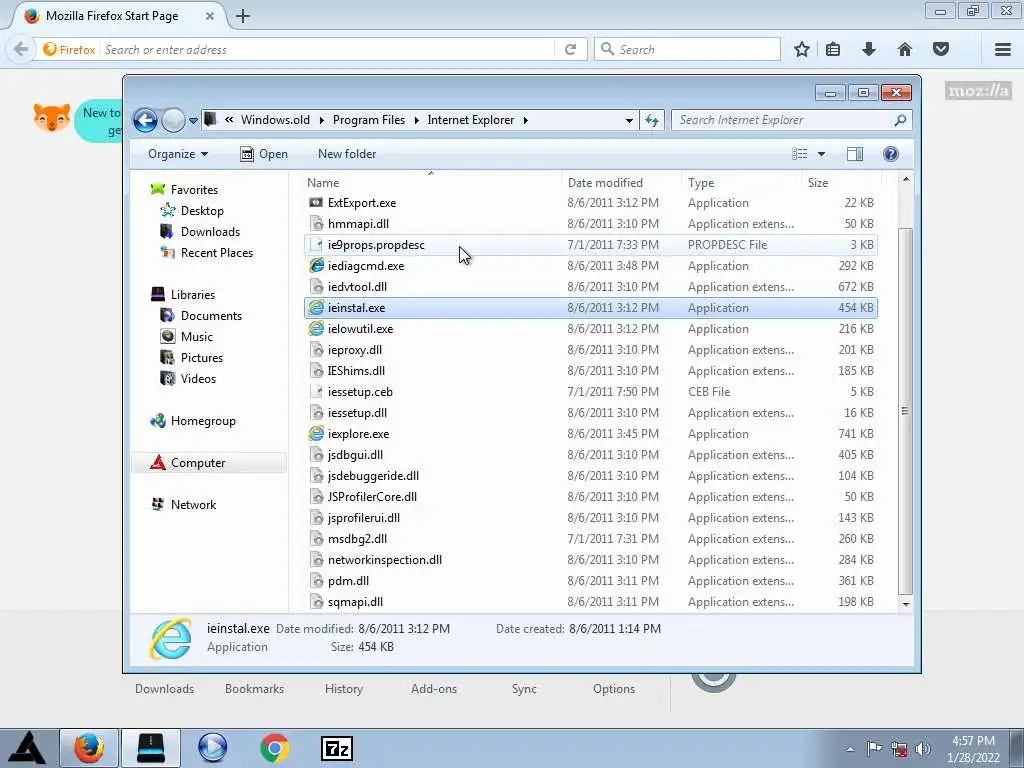The height and width of the screenshot is (768, 1024).
Task: Click Program Files in the breadcrumb path
Action: (369, 120)
